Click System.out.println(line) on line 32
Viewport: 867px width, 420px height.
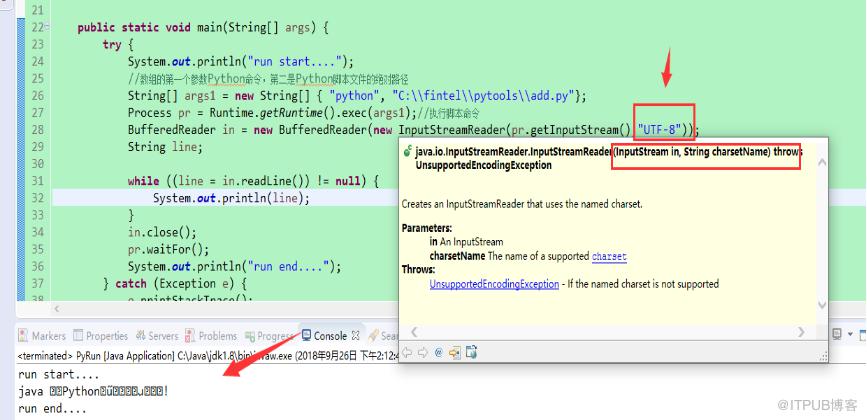click(x=231, y=198)
